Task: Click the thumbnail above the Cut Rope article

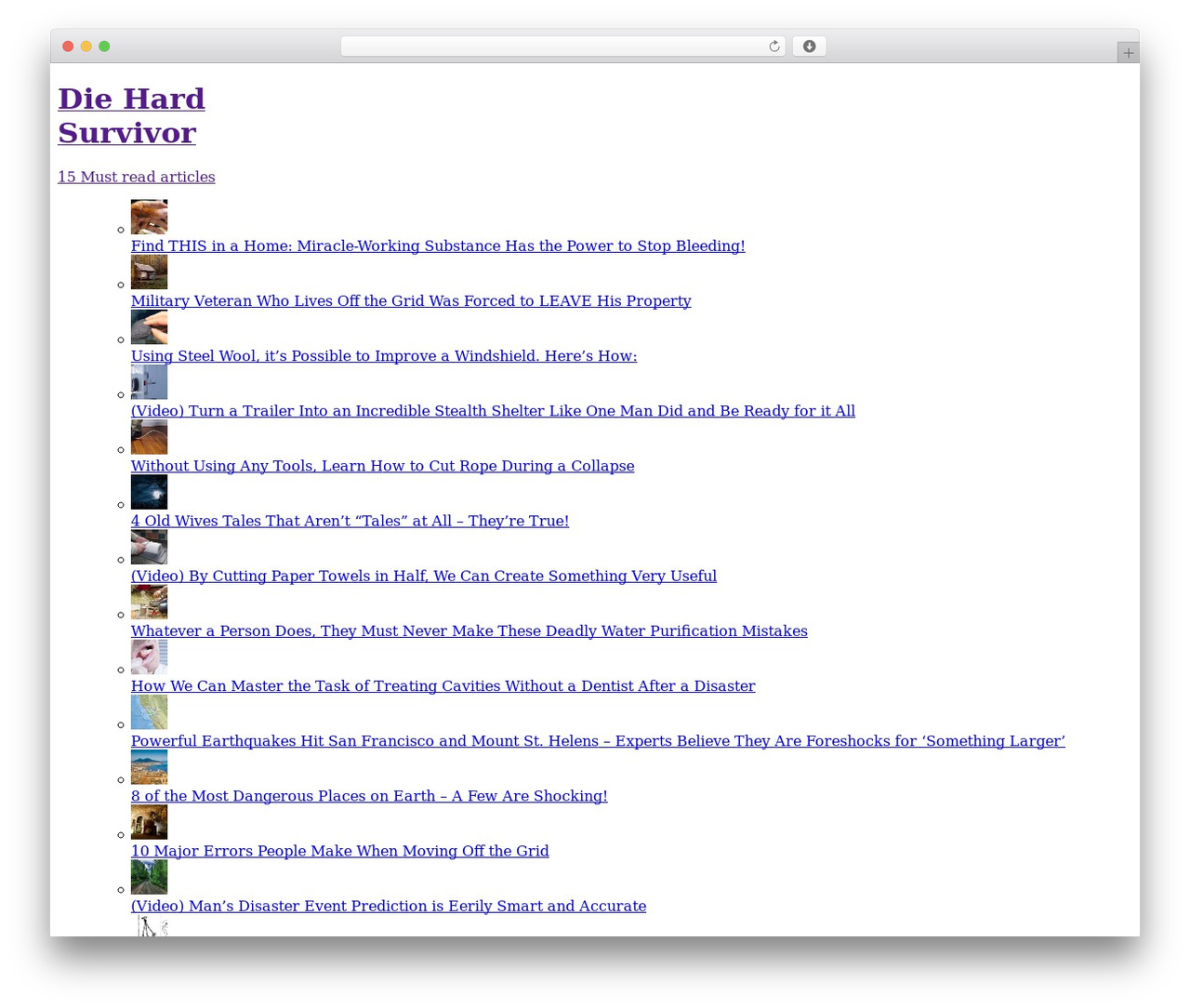Action: (149, 436)
